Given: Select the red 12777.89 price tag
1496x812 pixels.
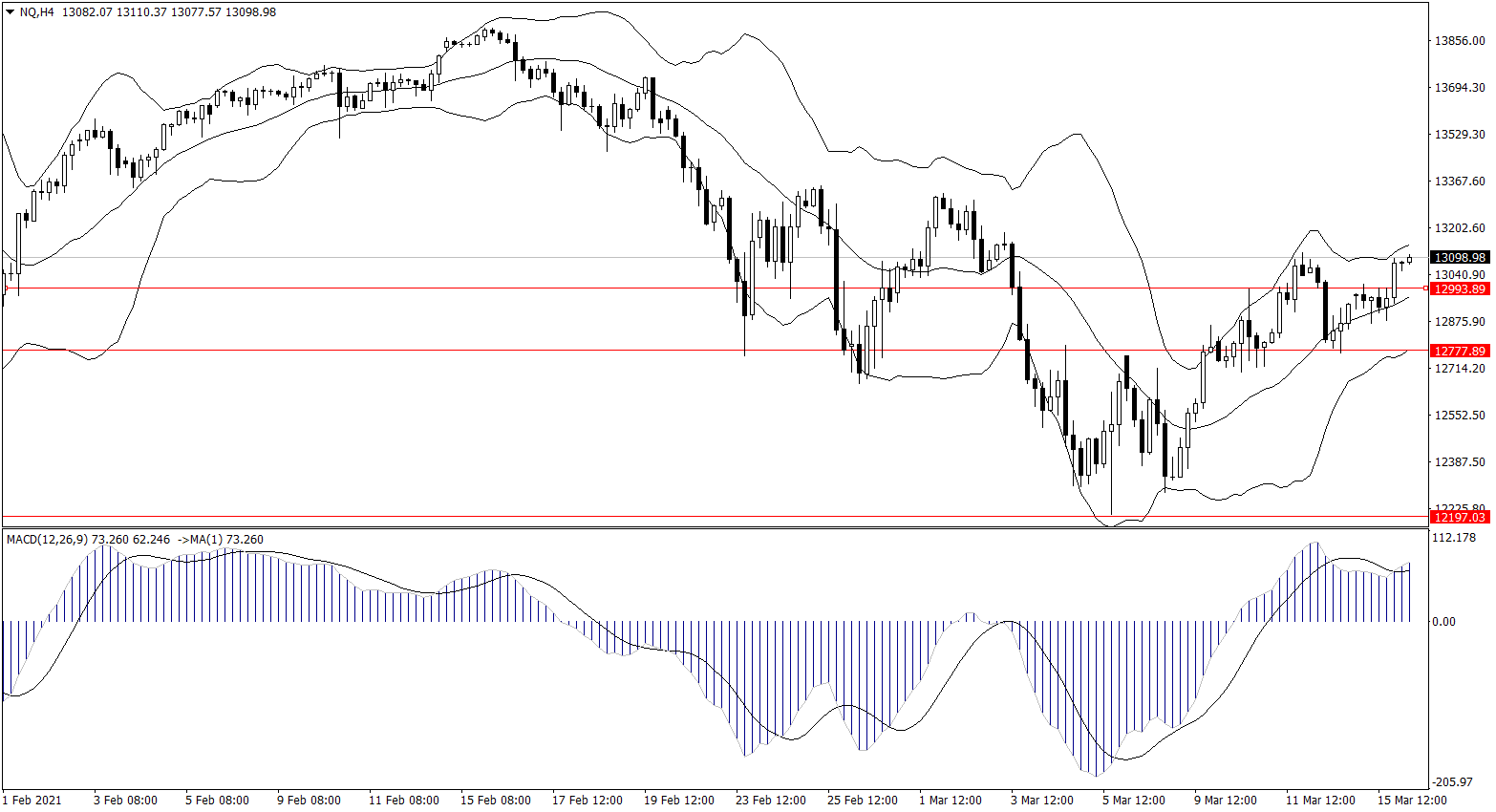Looking at the screenshot, I should pos(1460,351).
